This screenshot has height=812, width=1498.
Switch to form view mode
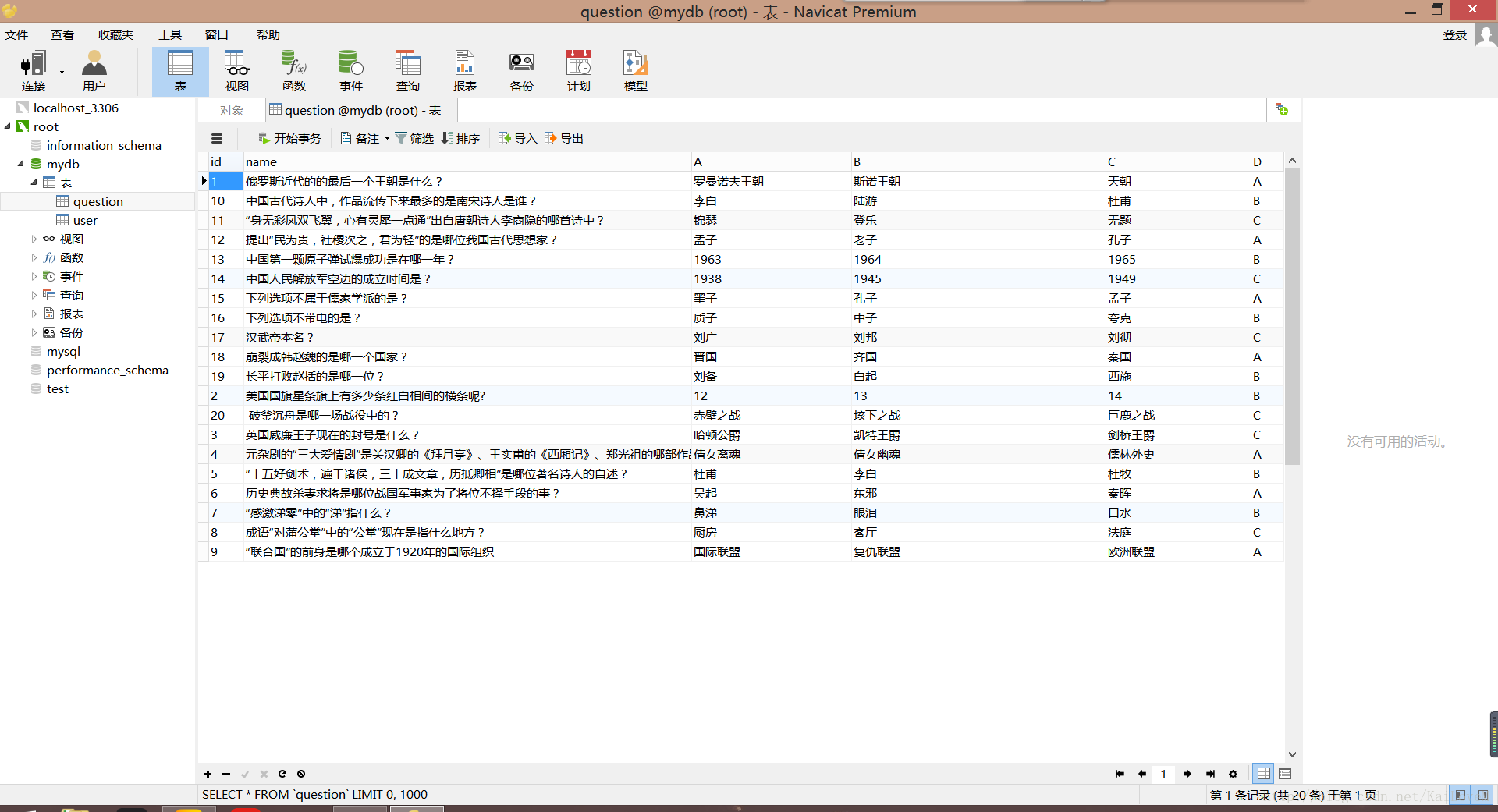[1285, 774]
